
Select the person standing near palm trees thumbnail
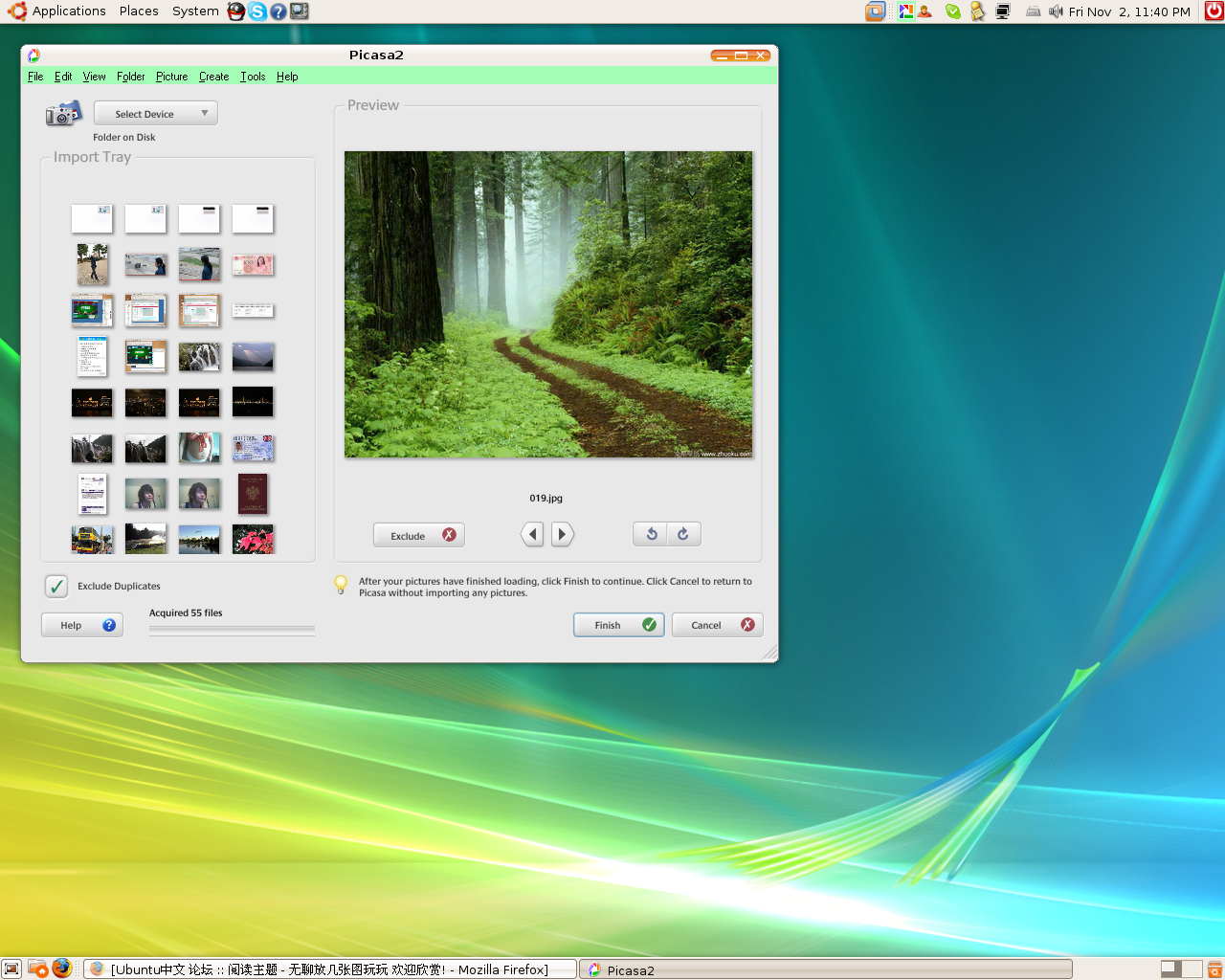92,264
